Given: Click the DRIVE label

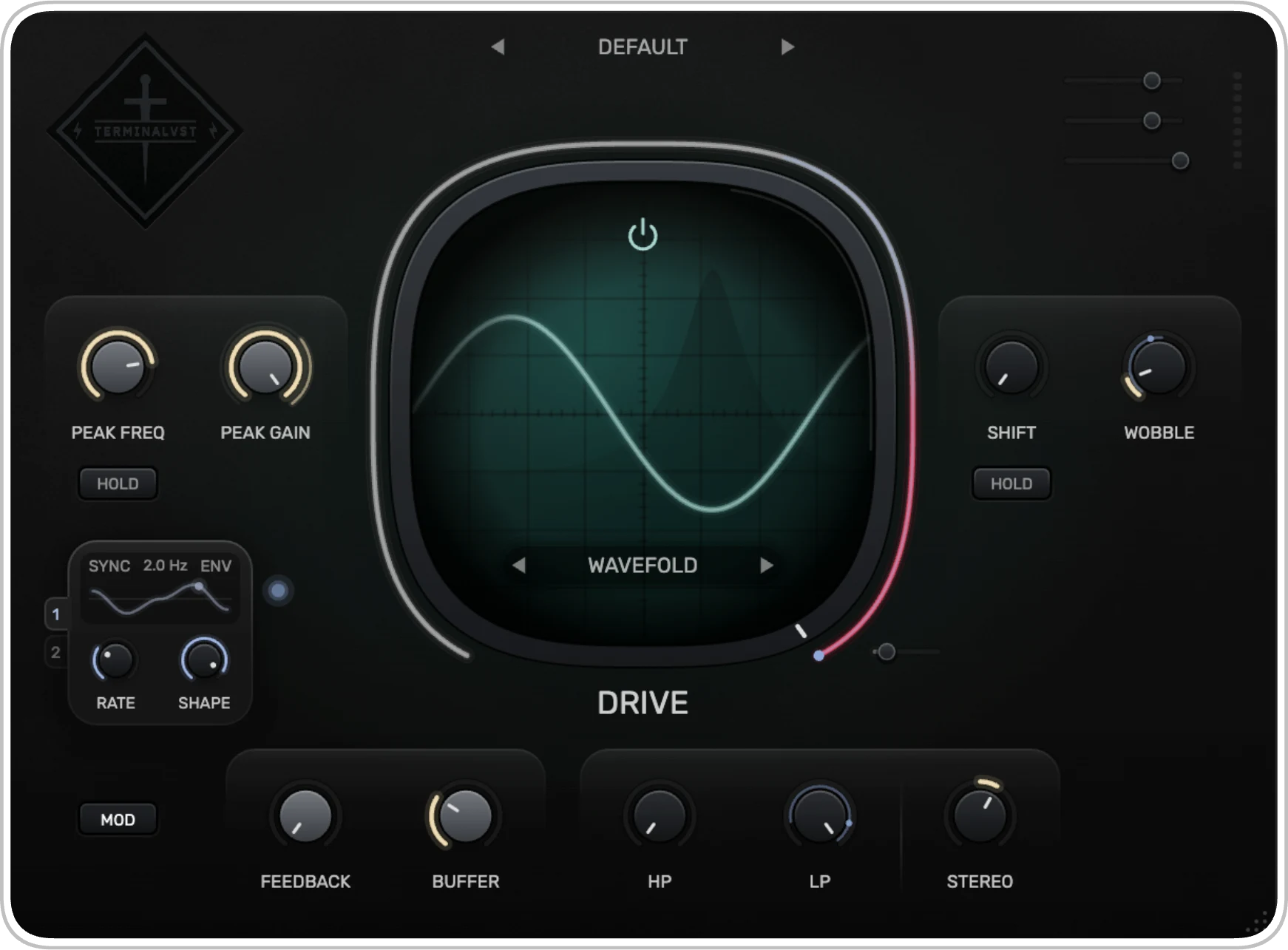Looking at the screenshot, I should tap(643, 703).
